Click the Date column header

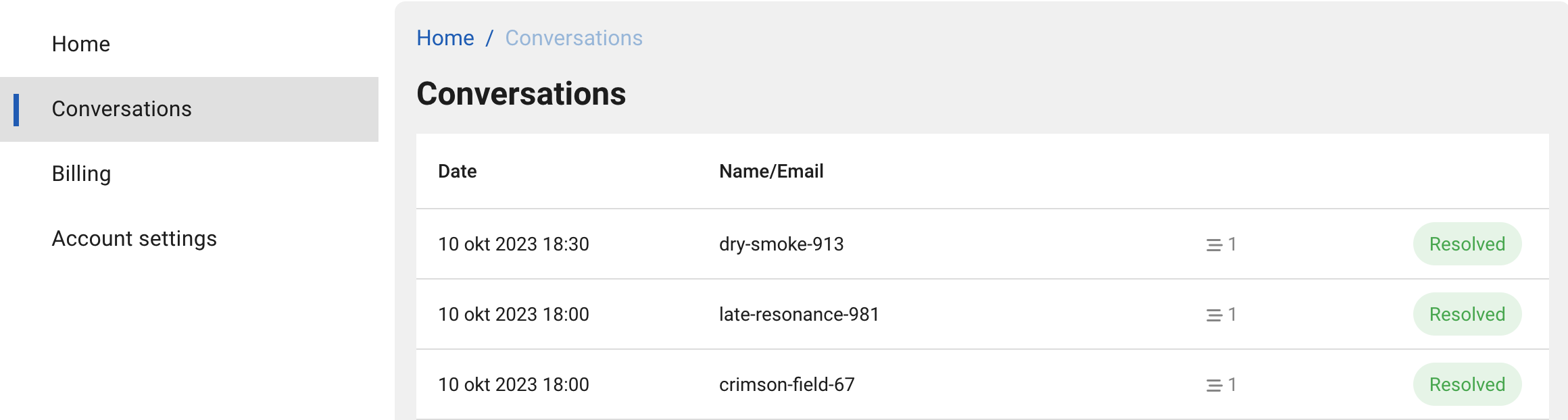coord(458,171)
